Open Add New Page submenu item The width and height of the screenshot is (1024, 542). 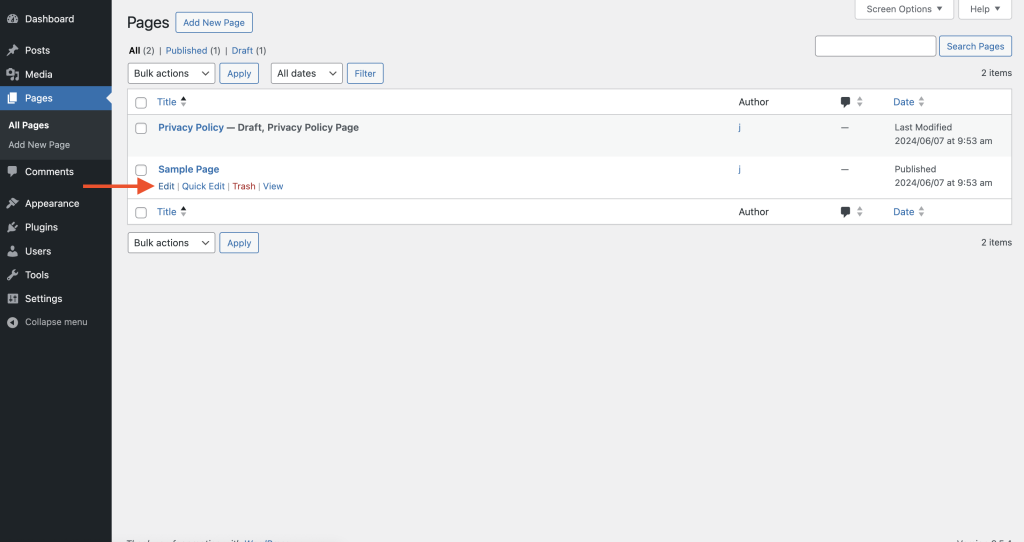[39, 145]
